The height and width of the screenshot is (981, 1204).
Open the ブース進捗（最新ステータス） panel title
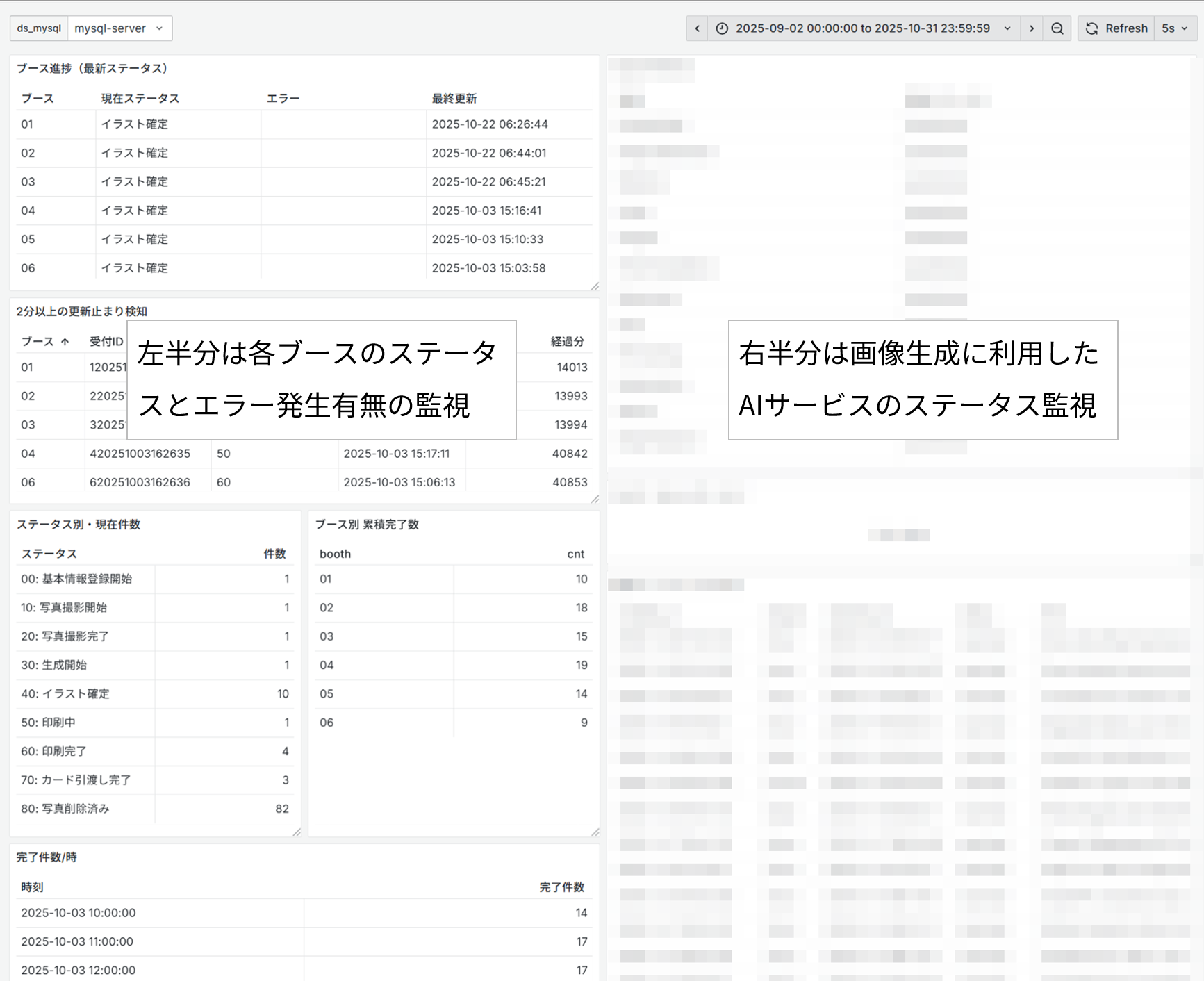pos(92,68)
